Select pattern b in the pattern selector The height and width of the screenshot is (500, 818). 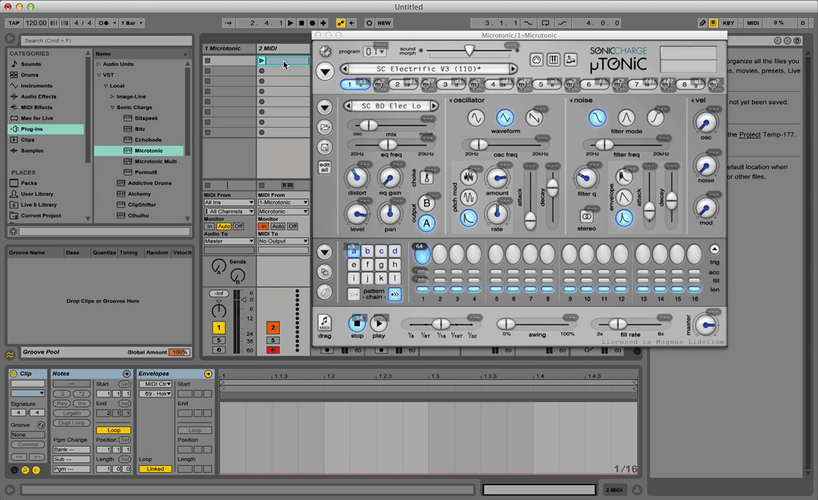pos(367,251)
